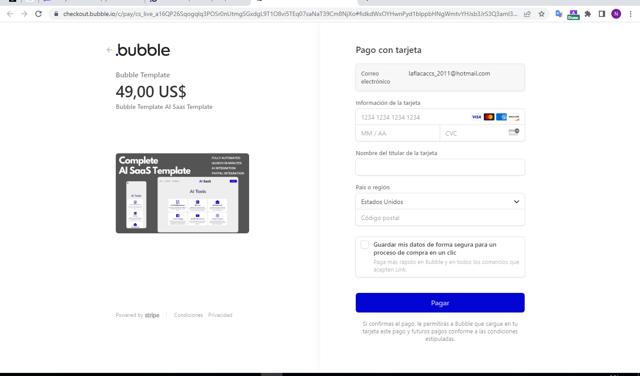The width and height of the screenshot is (640, 376).
Task: Reload the checkout page
Action: coord(38,14)
